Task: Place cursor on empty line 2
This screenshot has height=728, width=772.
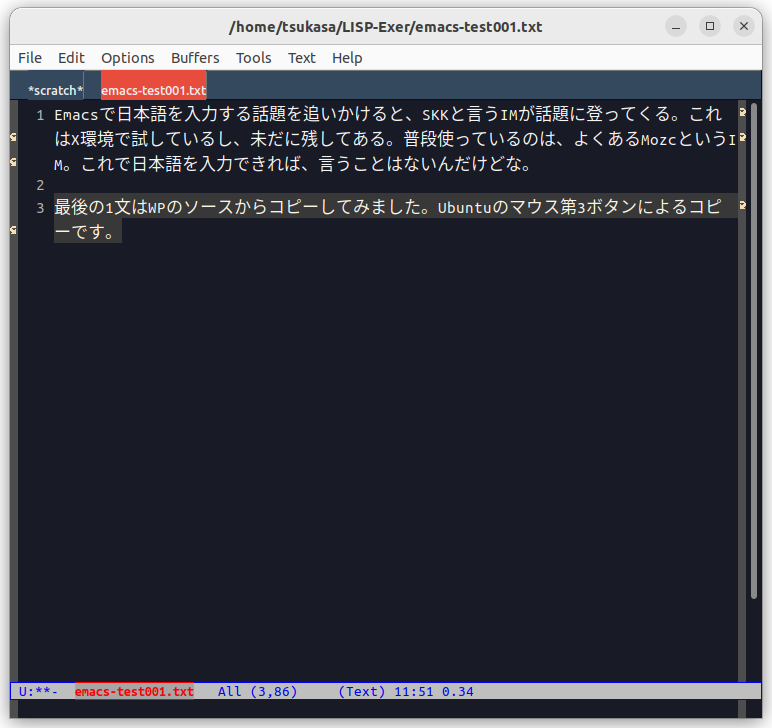Action: (394, 186)
